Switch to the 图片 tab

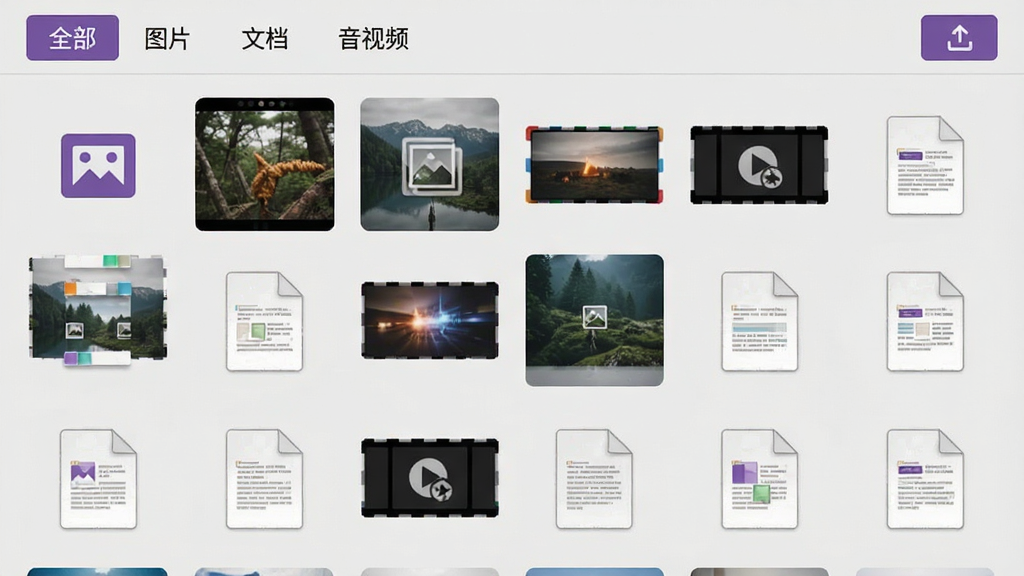click(x=167, y=39)
